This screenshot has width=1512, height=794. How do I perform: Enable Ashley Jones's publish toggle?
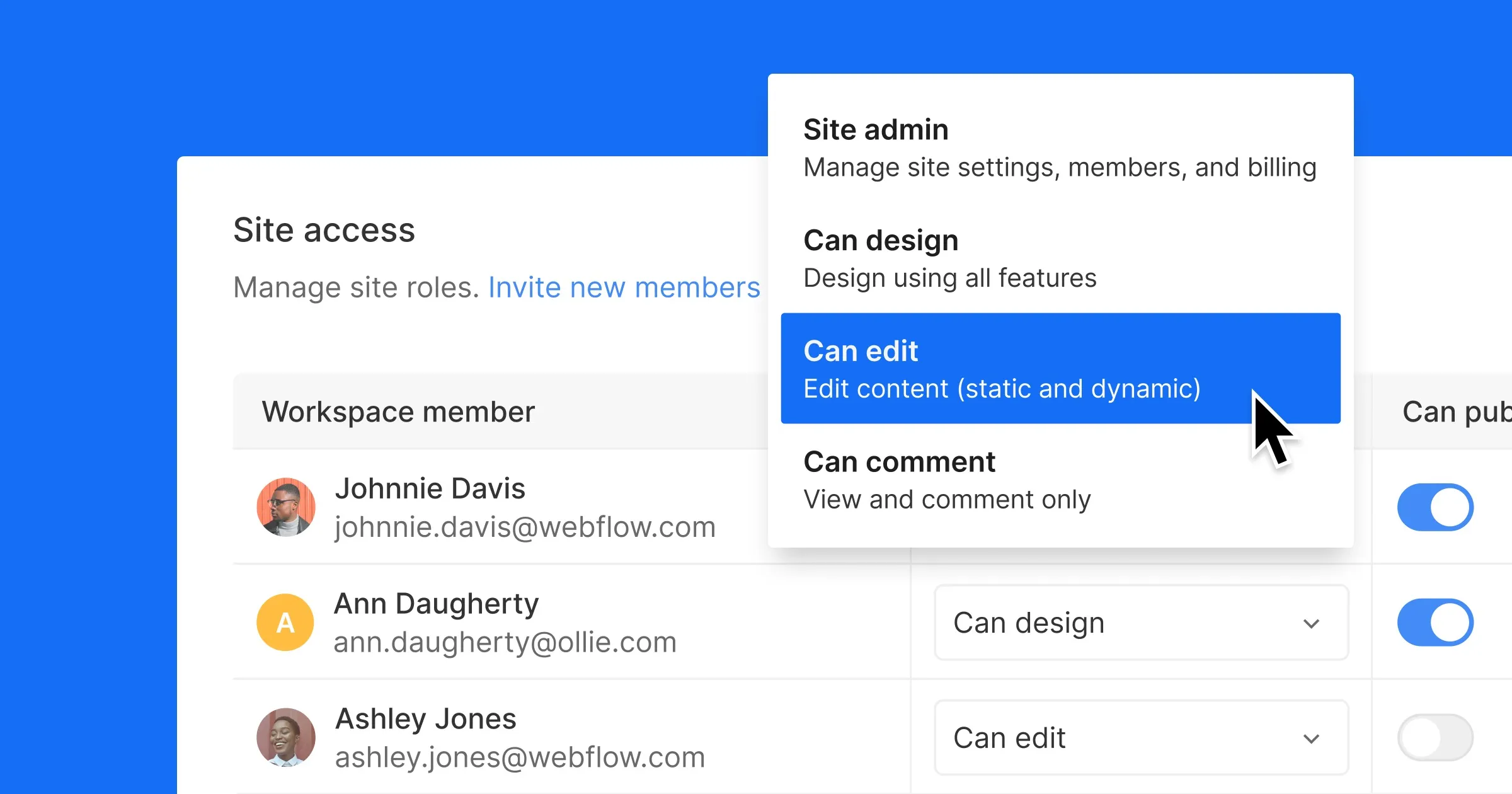point(1435,737)
